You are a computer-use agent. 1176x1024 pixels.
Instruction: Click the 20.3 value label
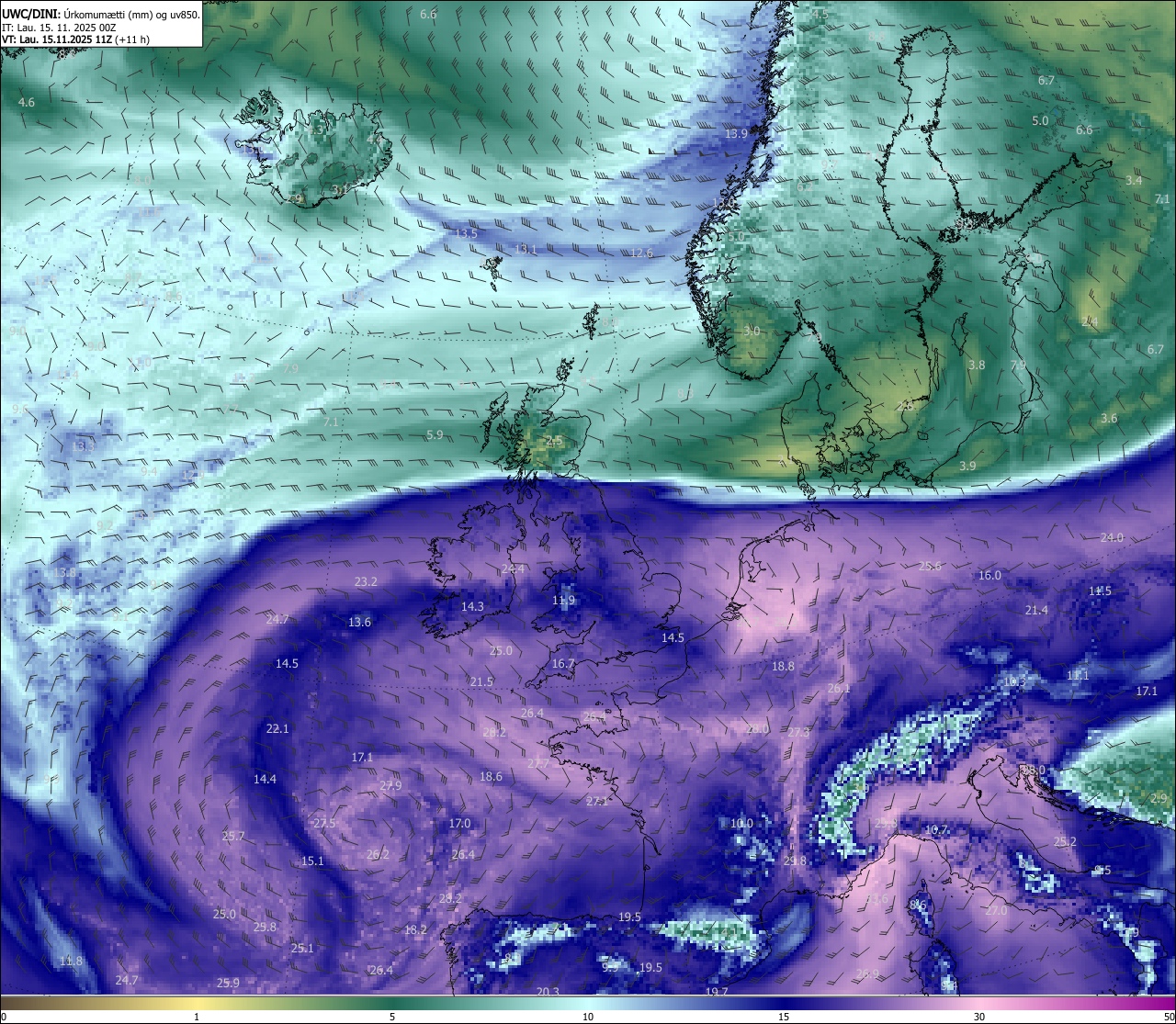click(548, 991)
